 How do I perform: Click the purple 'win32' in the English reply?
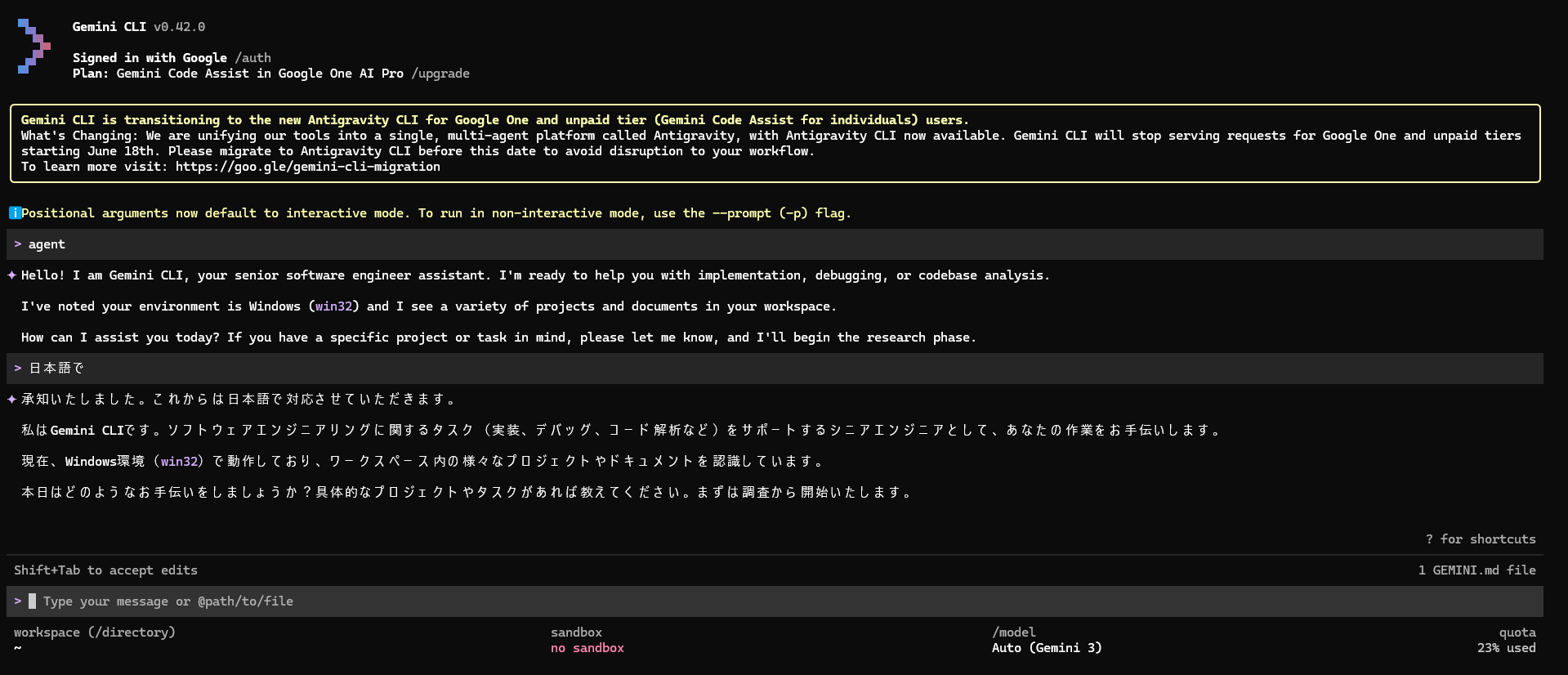click(x=333, y=306)
